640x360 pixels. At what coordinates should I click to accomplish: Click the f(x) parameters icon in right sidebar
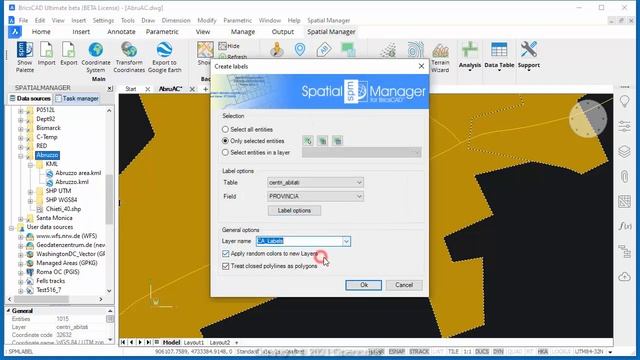pos(624,226)
